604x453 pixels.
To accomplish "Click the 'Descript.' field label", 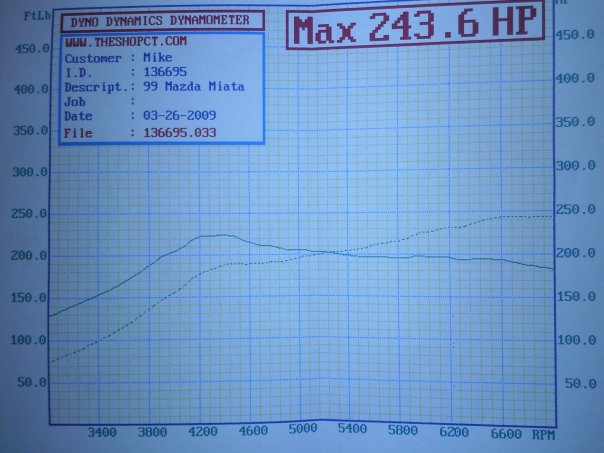I will (96, 87).
